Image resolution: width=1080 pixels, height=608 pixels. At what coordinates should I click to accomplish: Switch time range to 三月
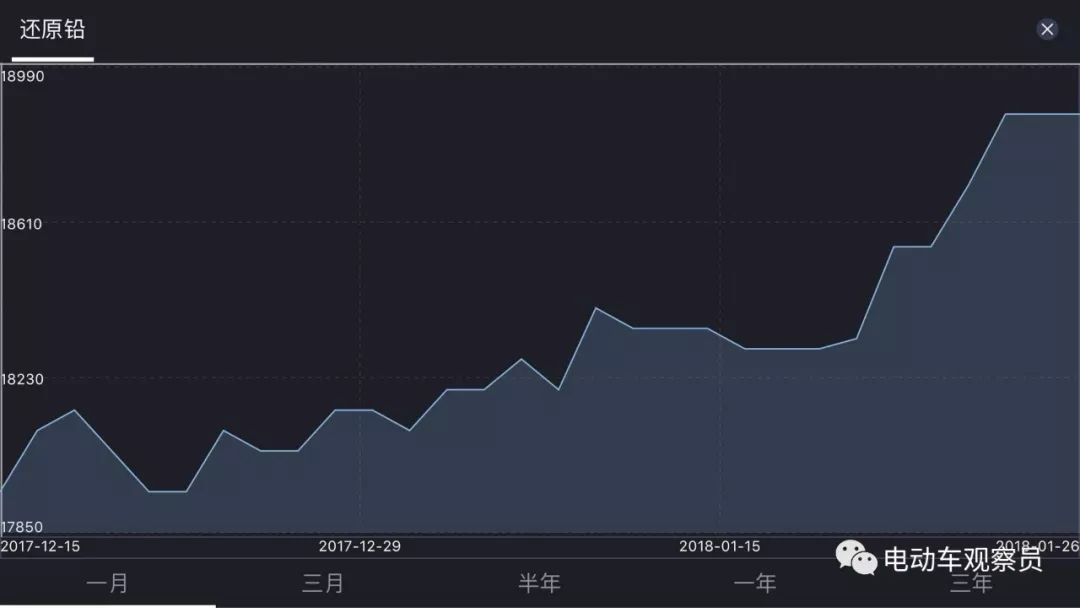click(x=323, y=583)
